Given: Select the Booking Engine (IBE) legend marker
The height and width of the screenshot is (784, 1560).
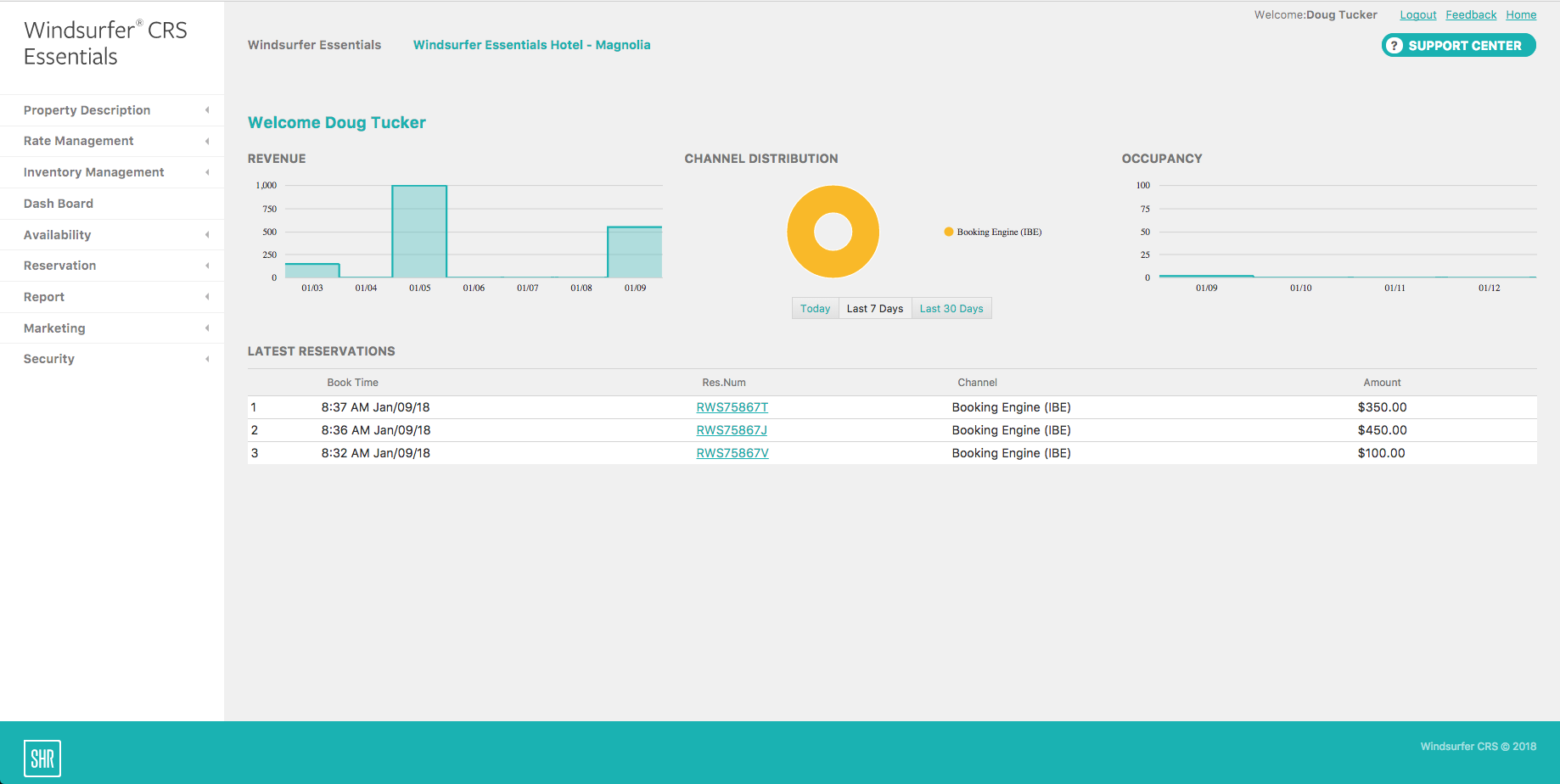Looking at the screenshot, I should click(948, 231).
